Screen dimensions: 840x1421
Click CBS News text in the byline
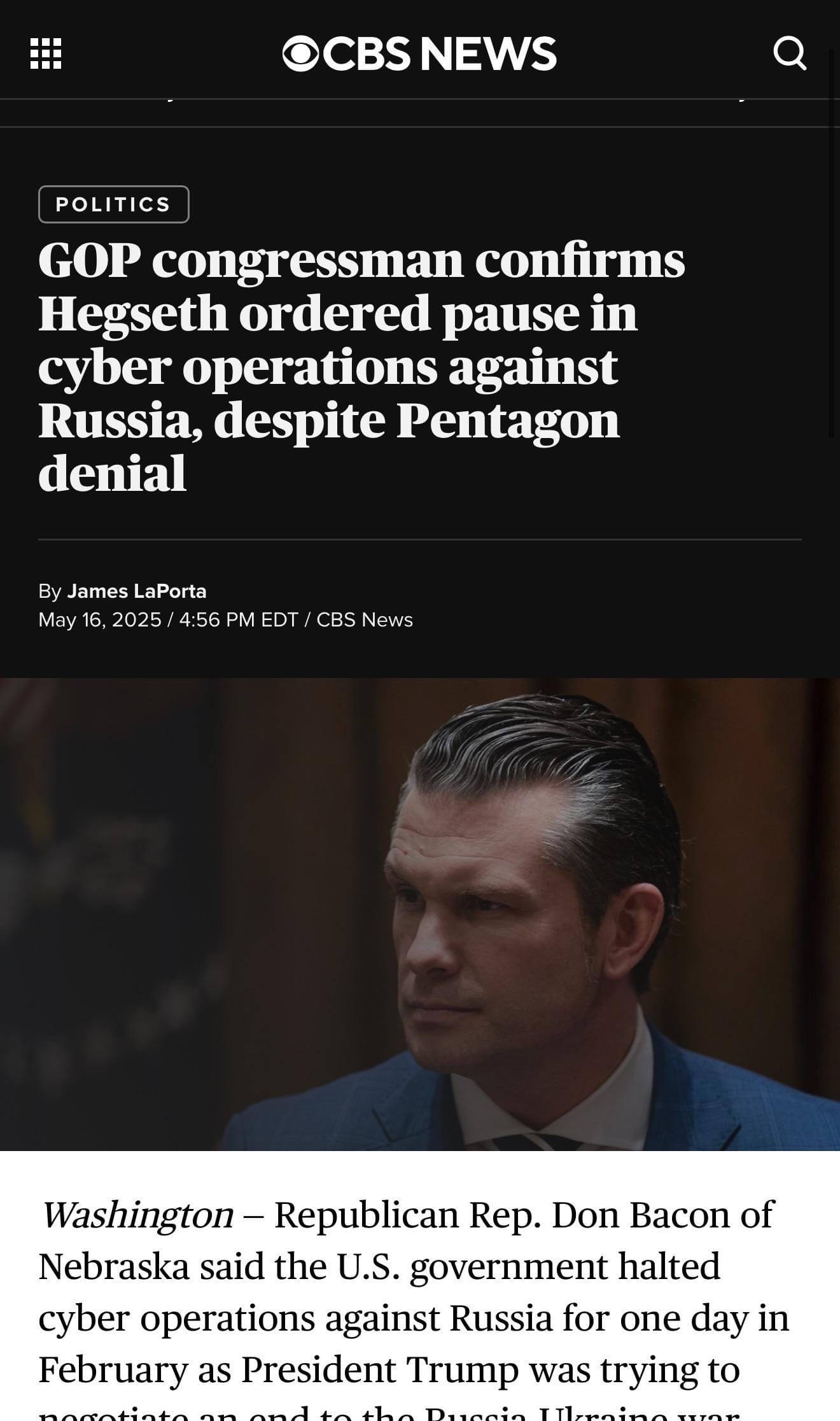click(365, 619)
